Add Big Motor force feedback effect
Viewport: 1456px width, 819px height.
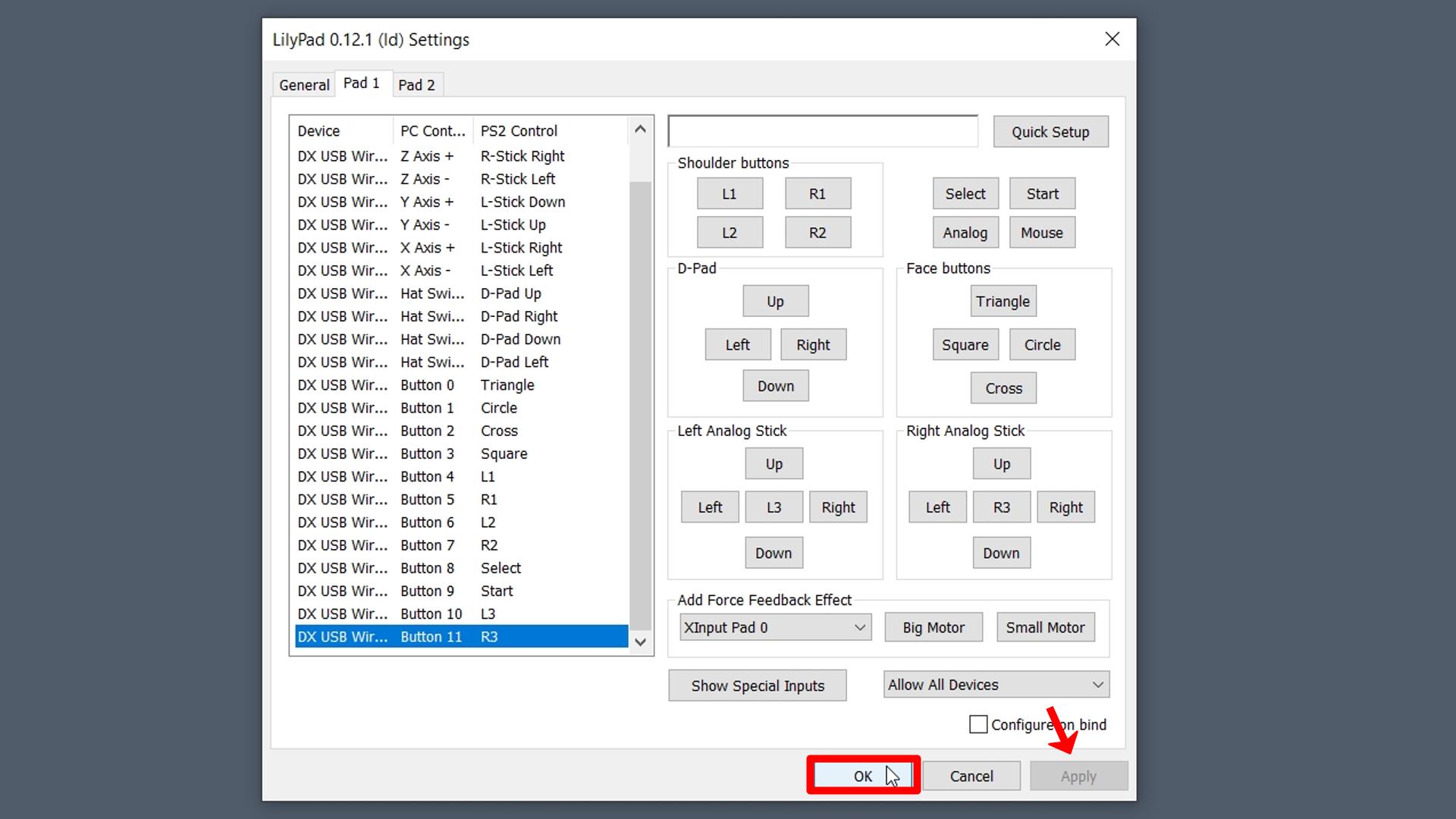click(x=933, y=628)
